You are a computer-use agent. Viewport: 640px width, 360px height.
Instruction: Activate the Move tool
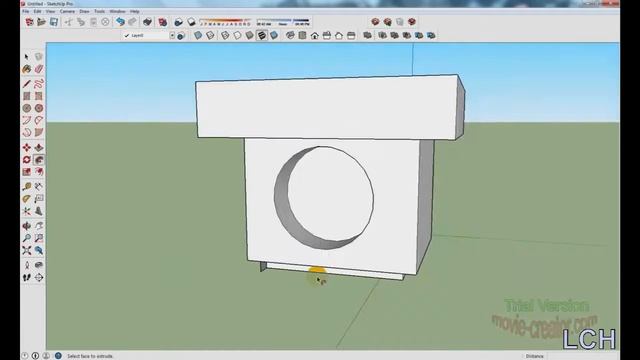[27, 147]
